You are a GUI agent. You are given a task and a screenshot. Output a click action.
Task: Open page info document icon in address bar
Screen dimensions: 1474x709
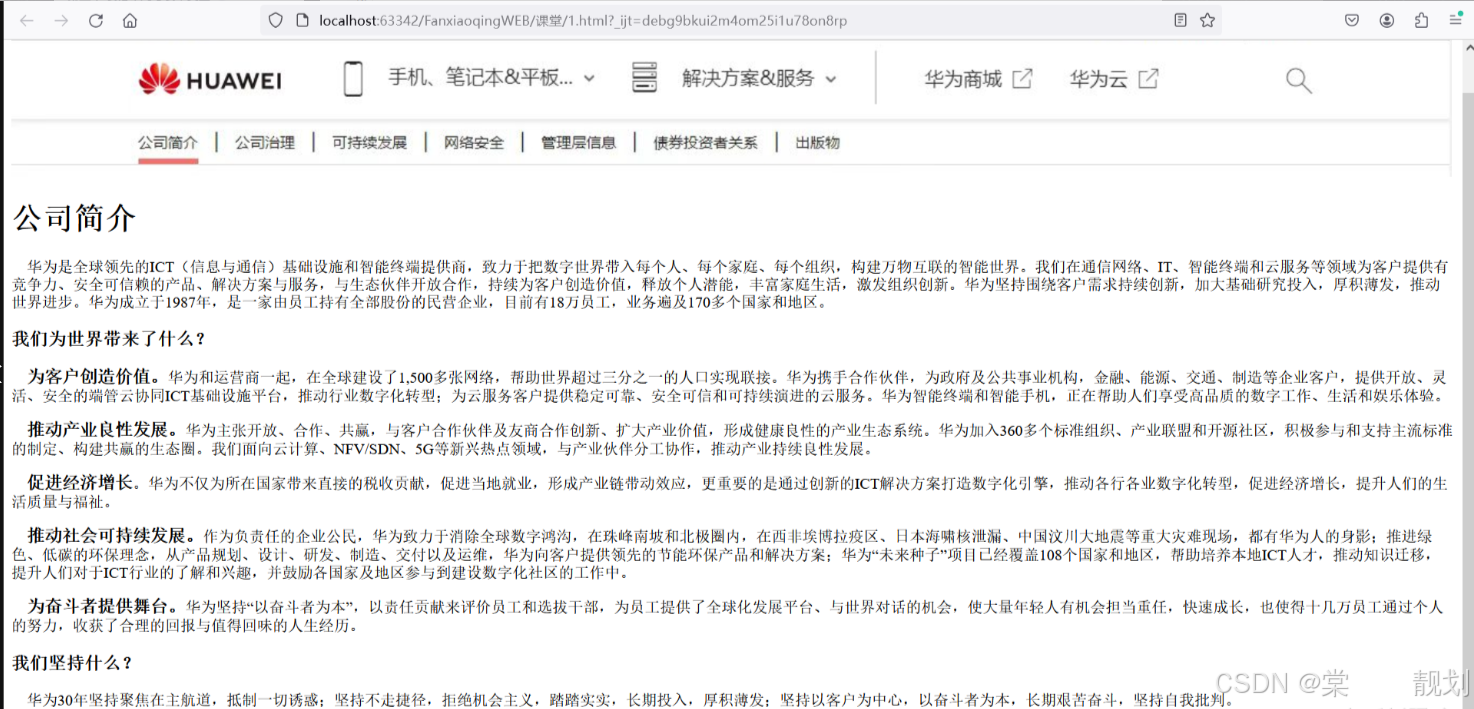click(302, 20)
